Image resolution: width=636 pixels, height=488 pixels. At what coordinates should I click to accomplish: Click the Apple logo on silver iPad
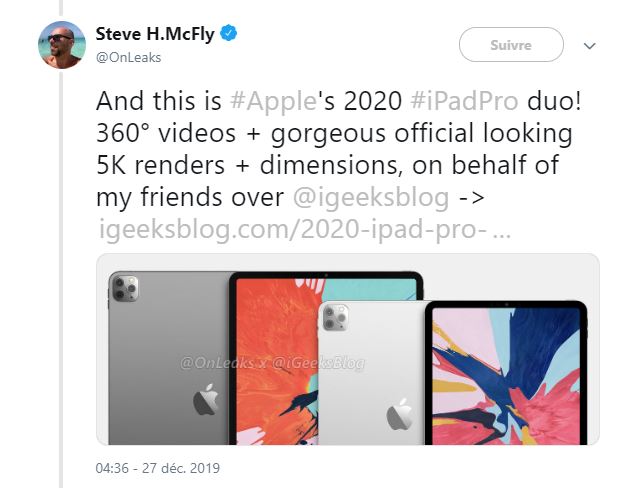400,415
